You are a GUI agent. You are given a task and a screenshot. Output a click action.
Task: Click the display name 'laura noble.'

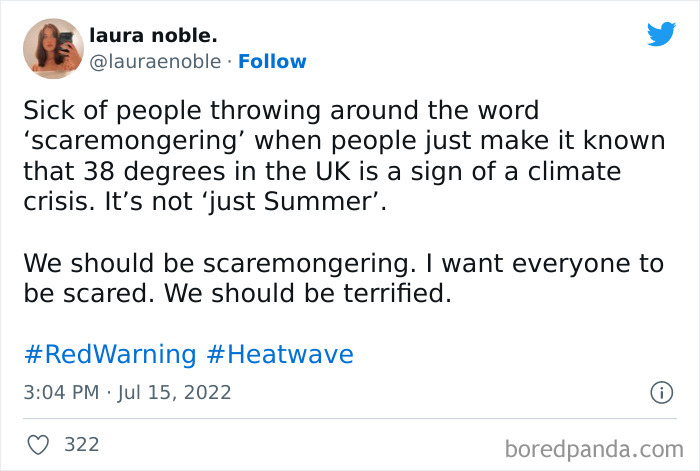153,36
